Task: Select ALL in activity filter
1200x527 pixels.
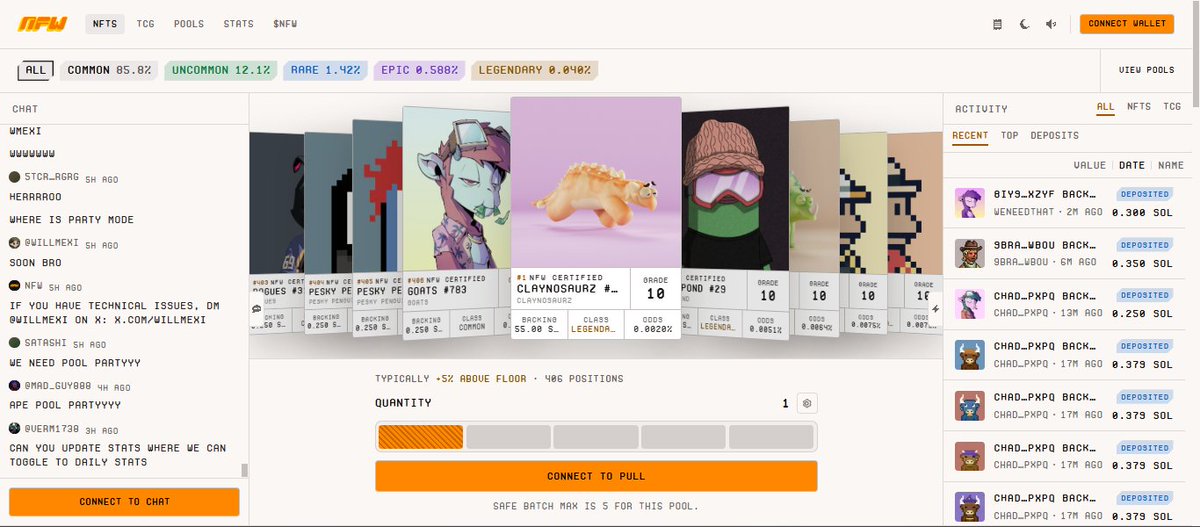Action: [x=1105, y=106]
